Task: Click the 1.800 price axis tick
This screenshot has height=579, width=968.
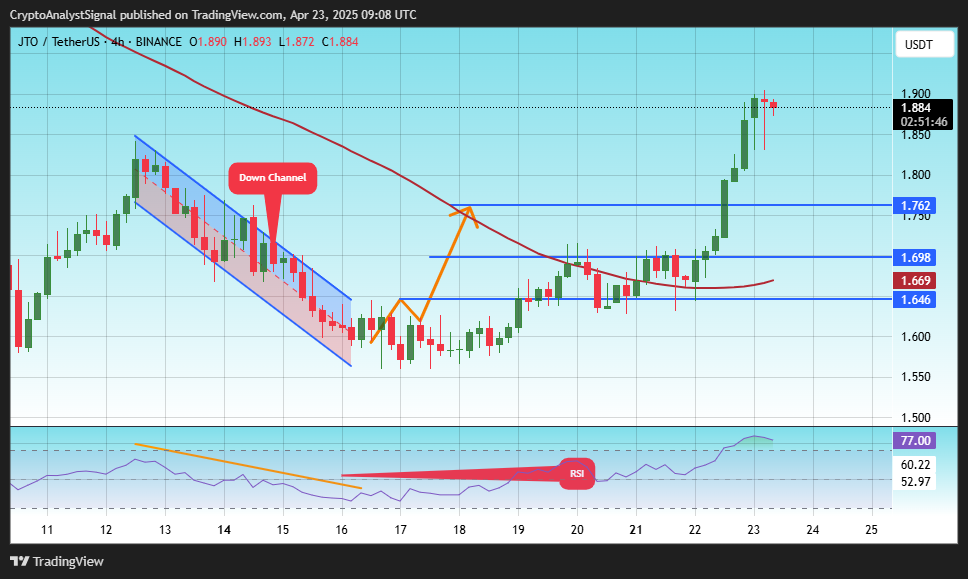Action: (916, 175)
